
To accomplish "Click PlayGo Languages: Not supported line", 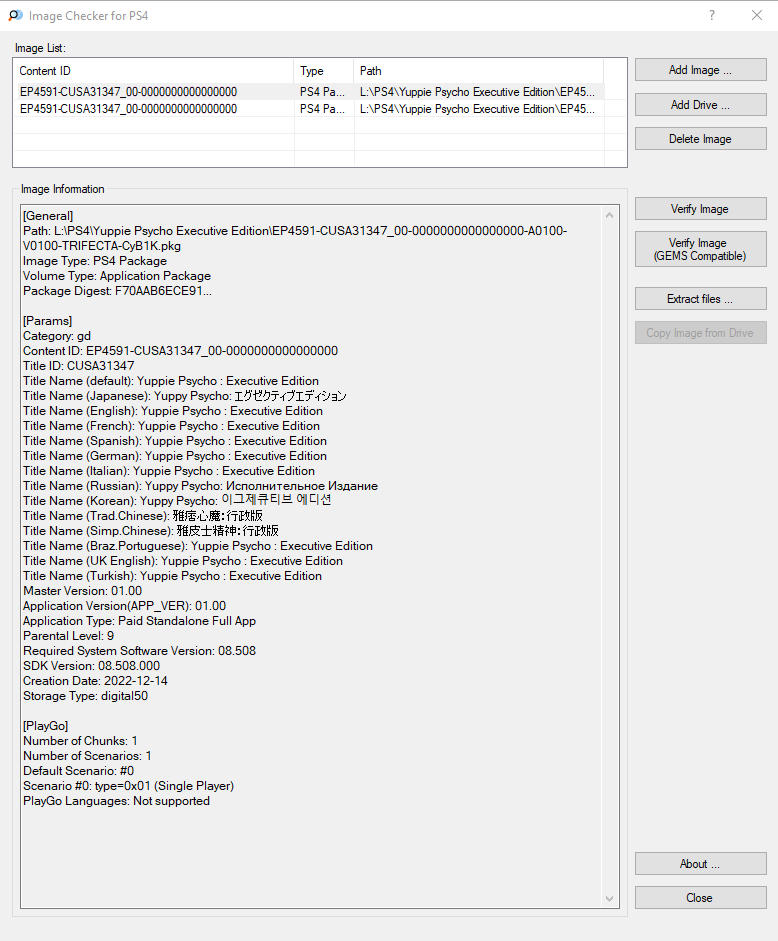I will coord(116,801).
